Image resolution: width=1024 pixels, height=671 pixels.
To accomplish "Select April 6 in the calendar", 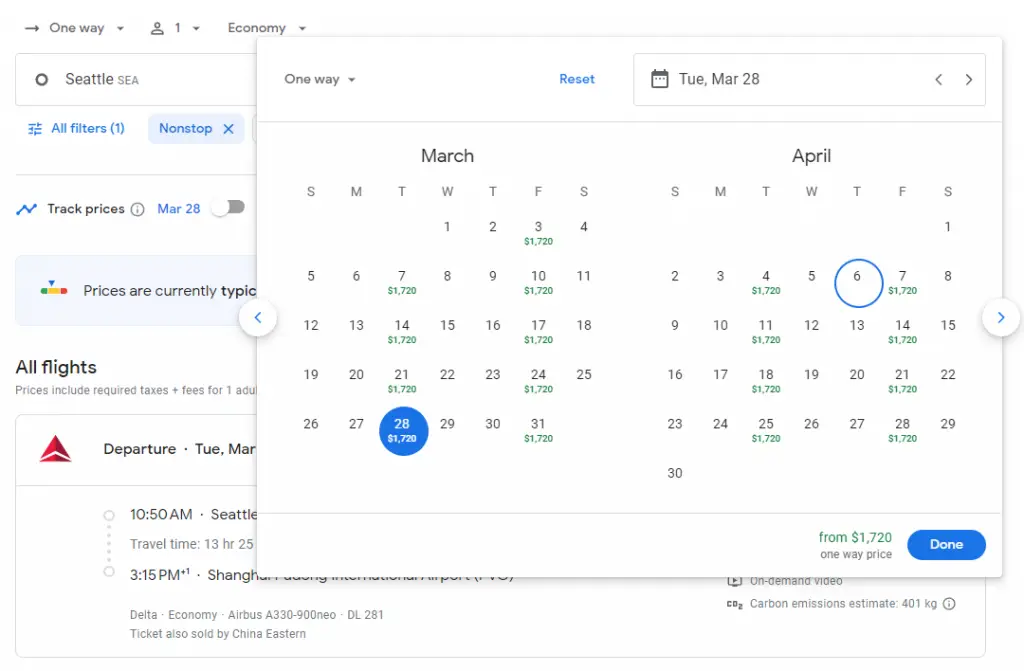I will pyautogui.click(x=857, y=283).
